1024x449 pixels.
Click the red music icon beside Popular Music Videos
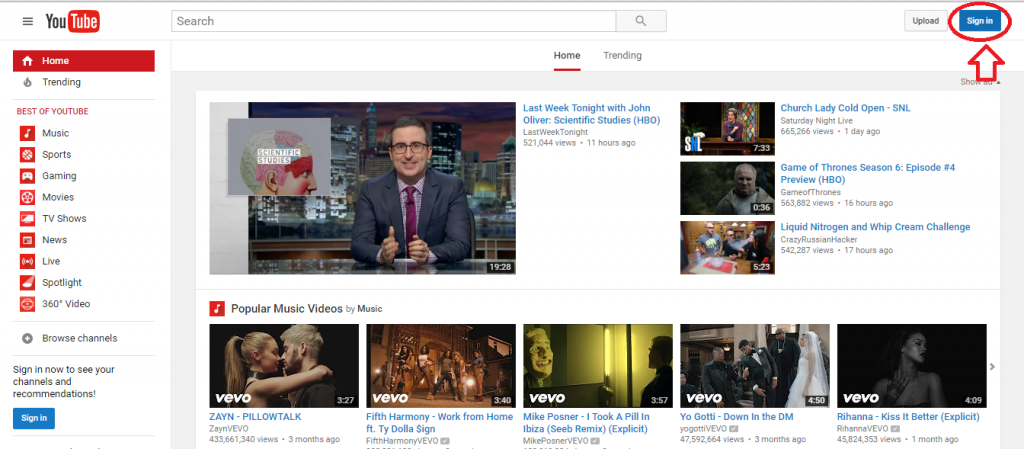pos(217,309)
